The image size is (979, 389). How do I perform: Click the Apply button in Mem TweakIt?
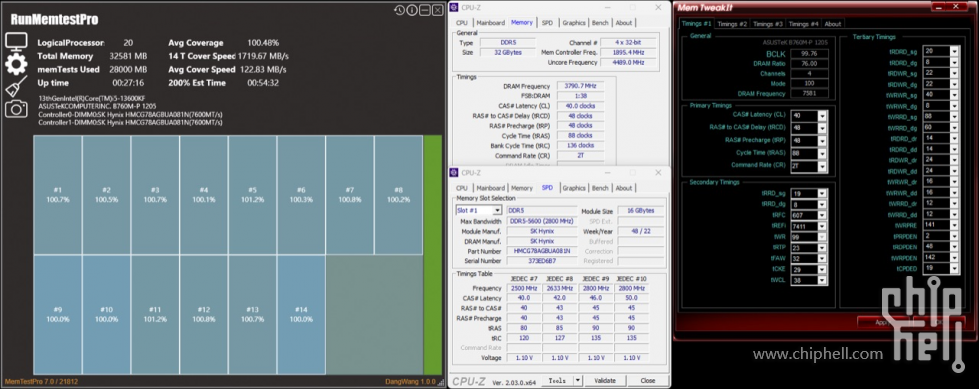tap(883, 322)
